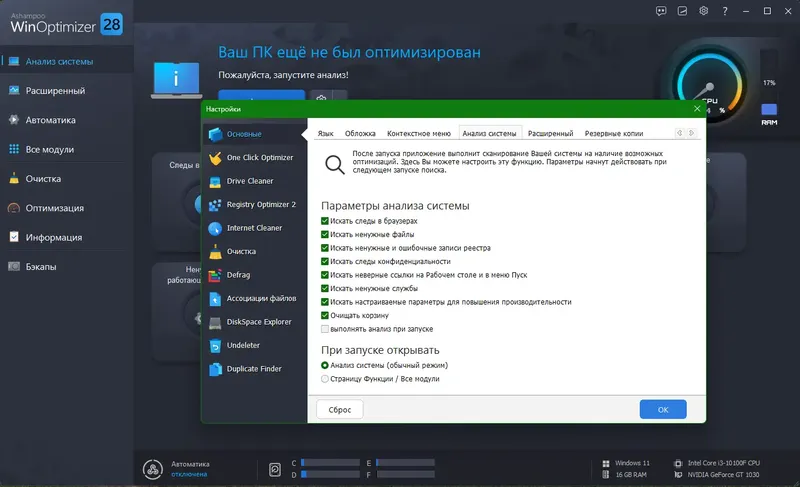Click the computer info laptop image

(177, 80)
